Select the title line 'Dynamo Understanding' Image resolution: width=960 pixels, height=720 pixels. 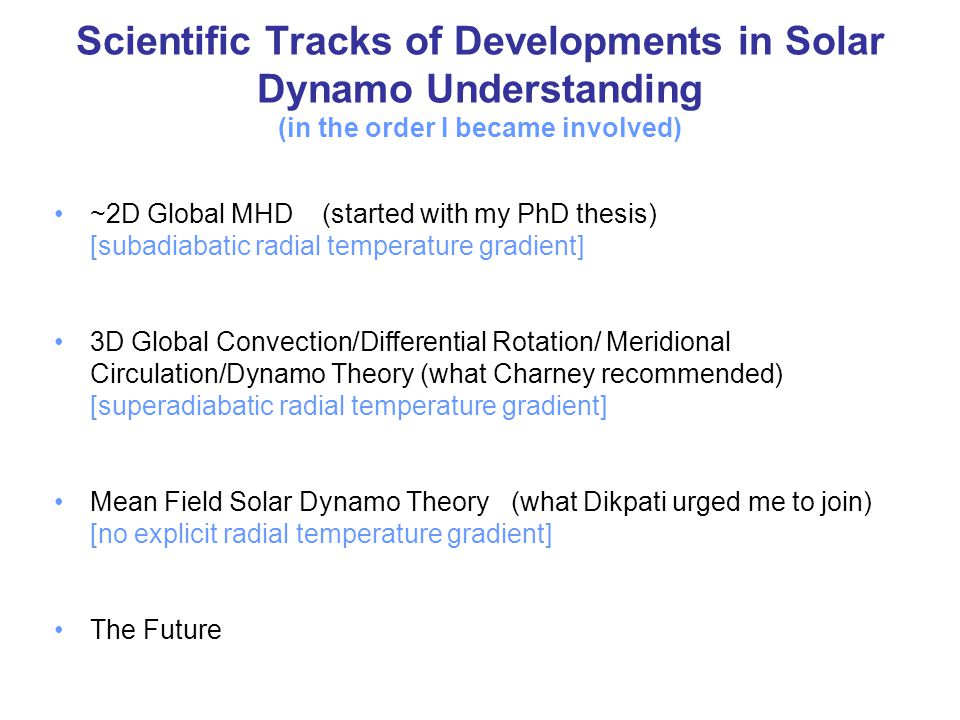[x=479, y=89]
